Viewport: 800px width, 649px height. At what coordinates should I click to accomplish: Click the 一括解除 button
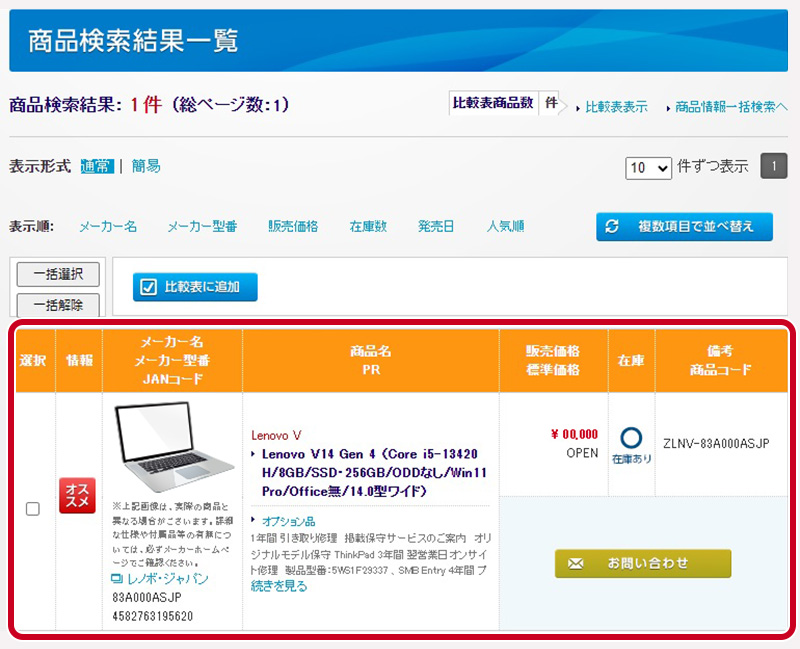click(x=58, y=305)
